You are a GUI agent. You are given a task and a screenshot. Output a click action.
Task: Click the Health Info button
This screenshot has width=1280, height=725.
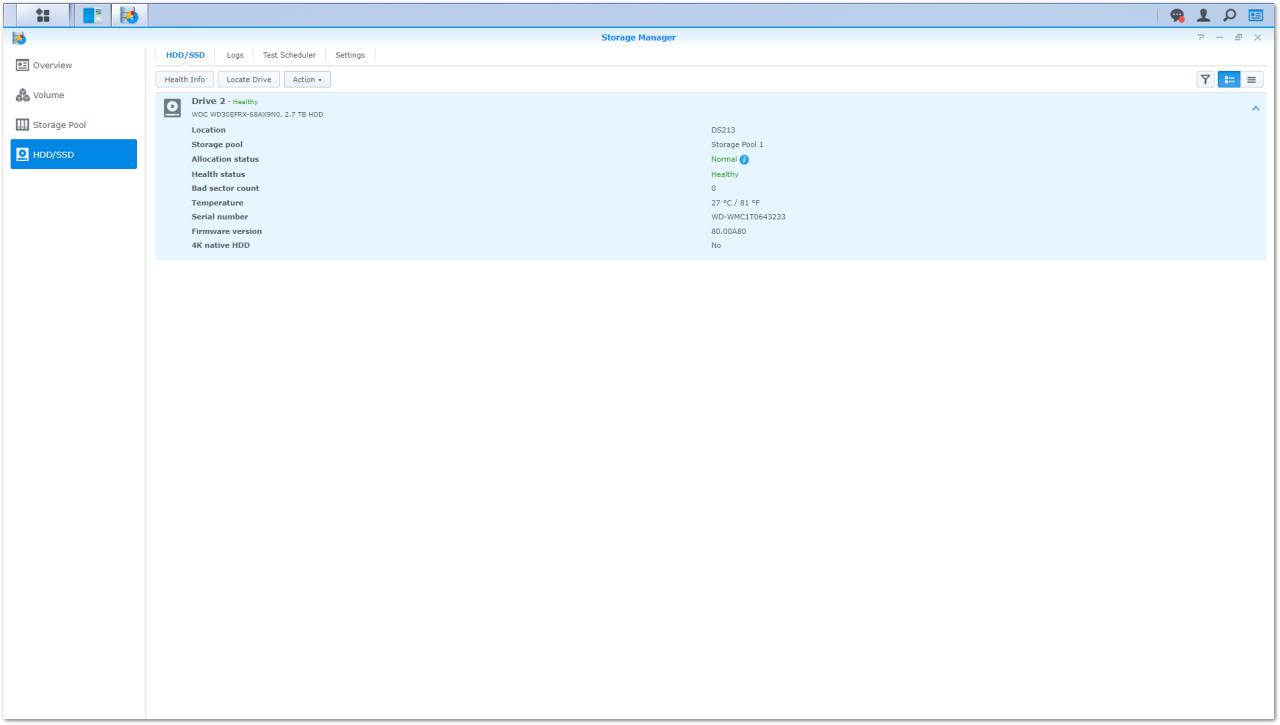[x=184, y=79]
